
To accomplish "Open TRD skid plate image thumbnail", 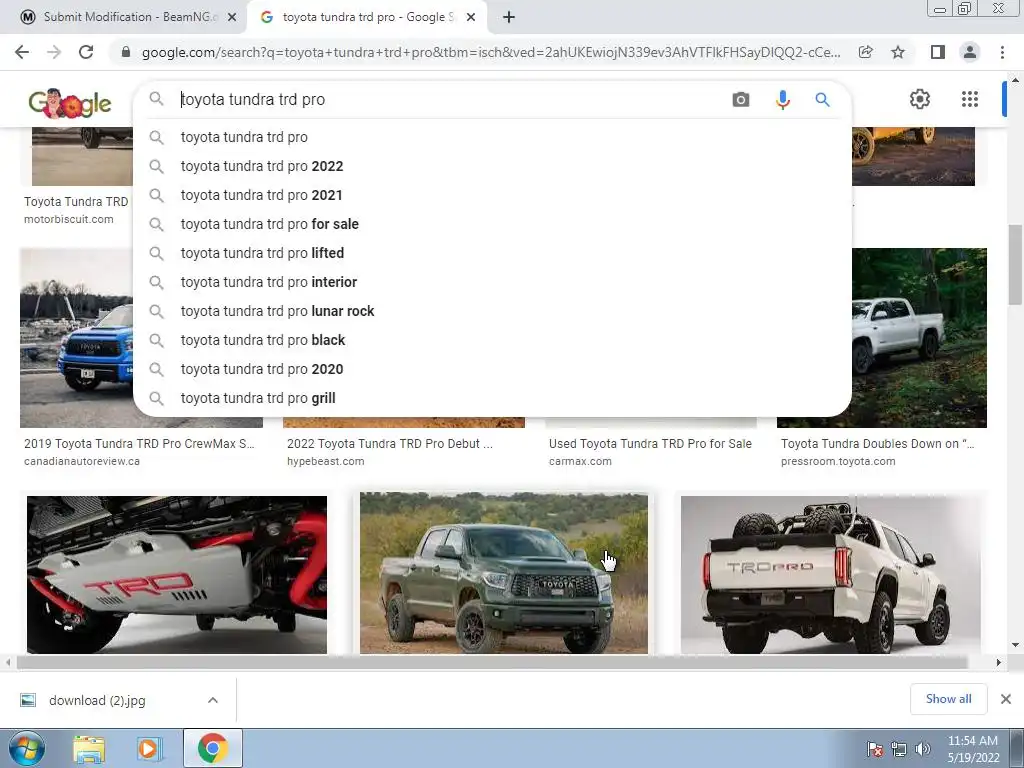I will (x=177, y=575).
